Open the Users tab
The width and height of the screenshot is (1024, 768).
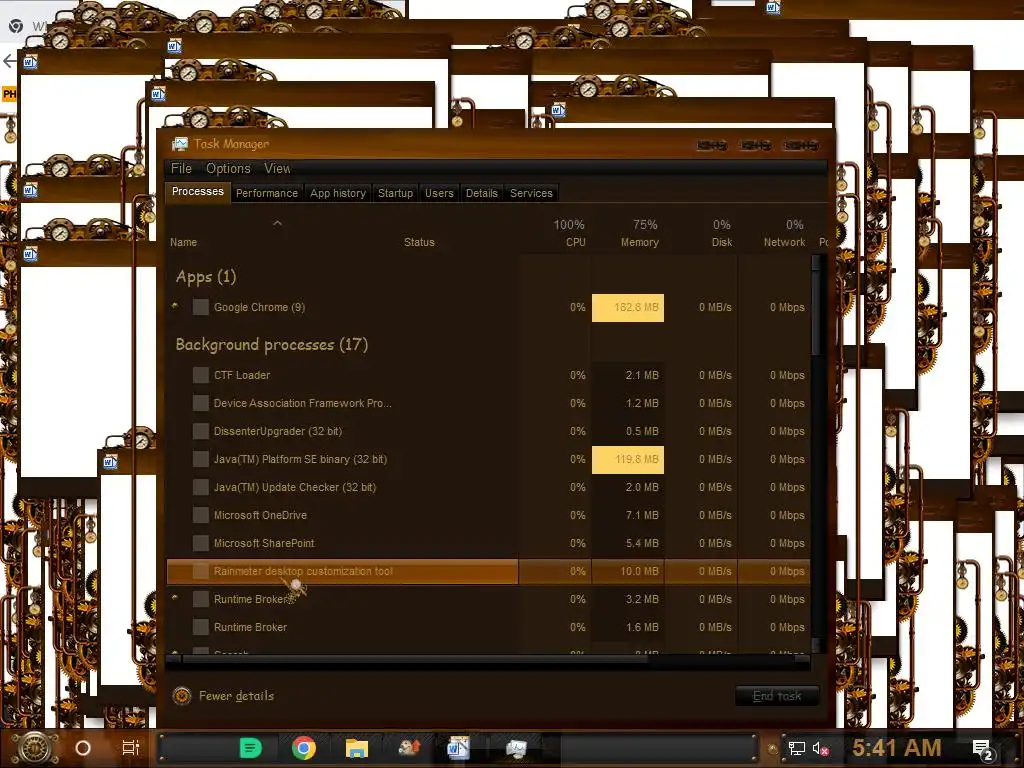tap(439, 193)
